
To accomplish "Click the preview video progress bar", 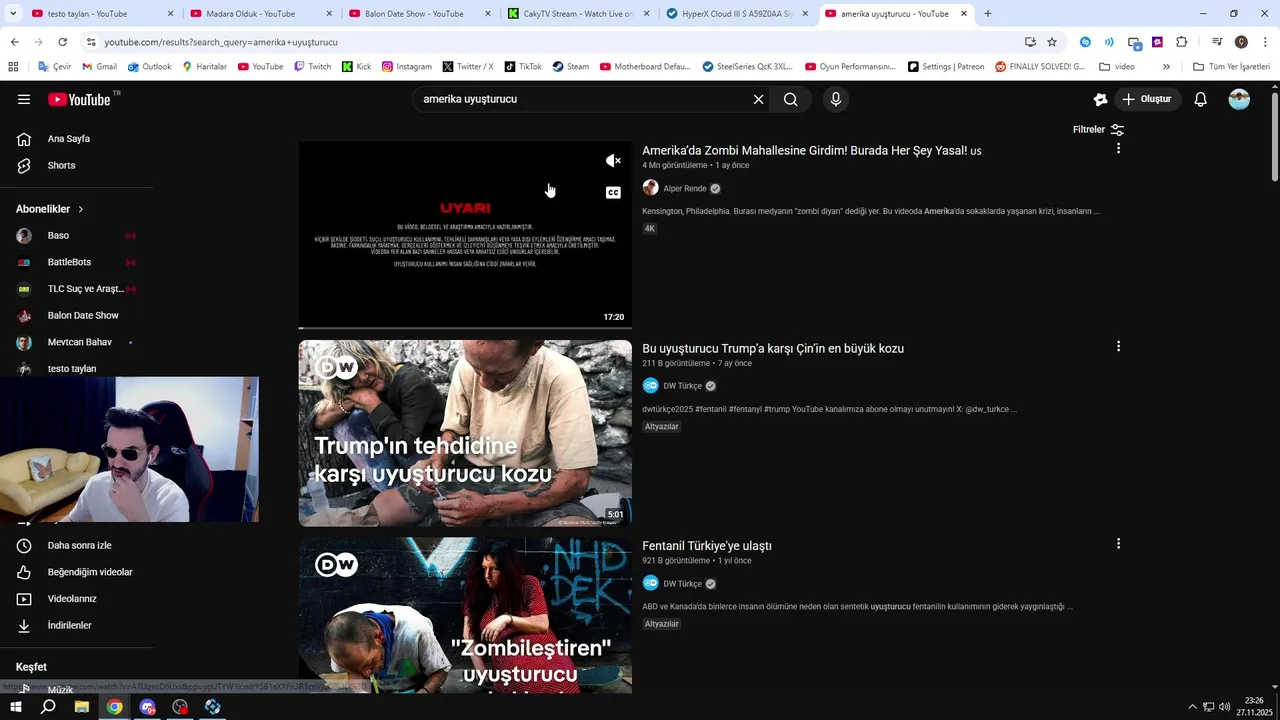I will (465, 327).
